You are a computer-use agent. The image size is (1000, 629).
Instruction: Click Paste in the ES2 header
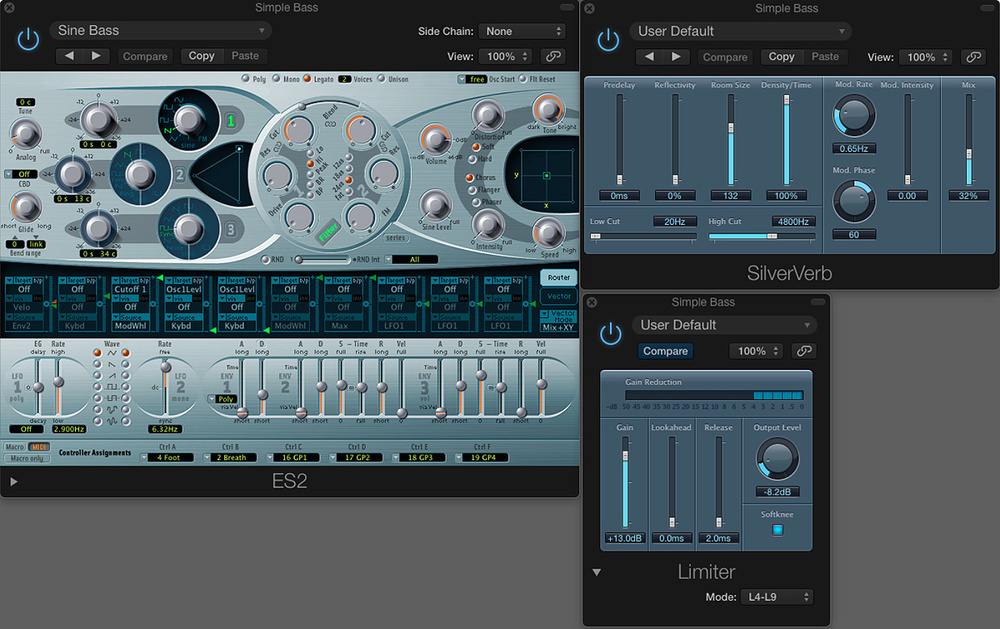[x=245, y=56]
